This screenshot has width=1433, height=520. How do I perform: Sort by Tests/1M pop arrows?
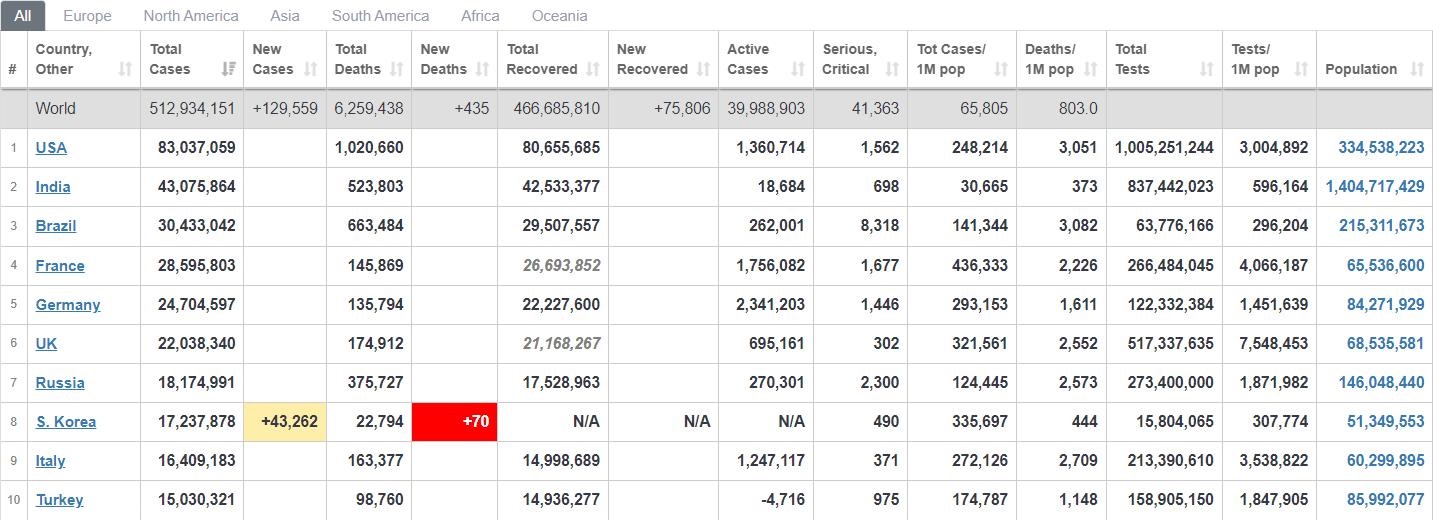point(1301,69)
